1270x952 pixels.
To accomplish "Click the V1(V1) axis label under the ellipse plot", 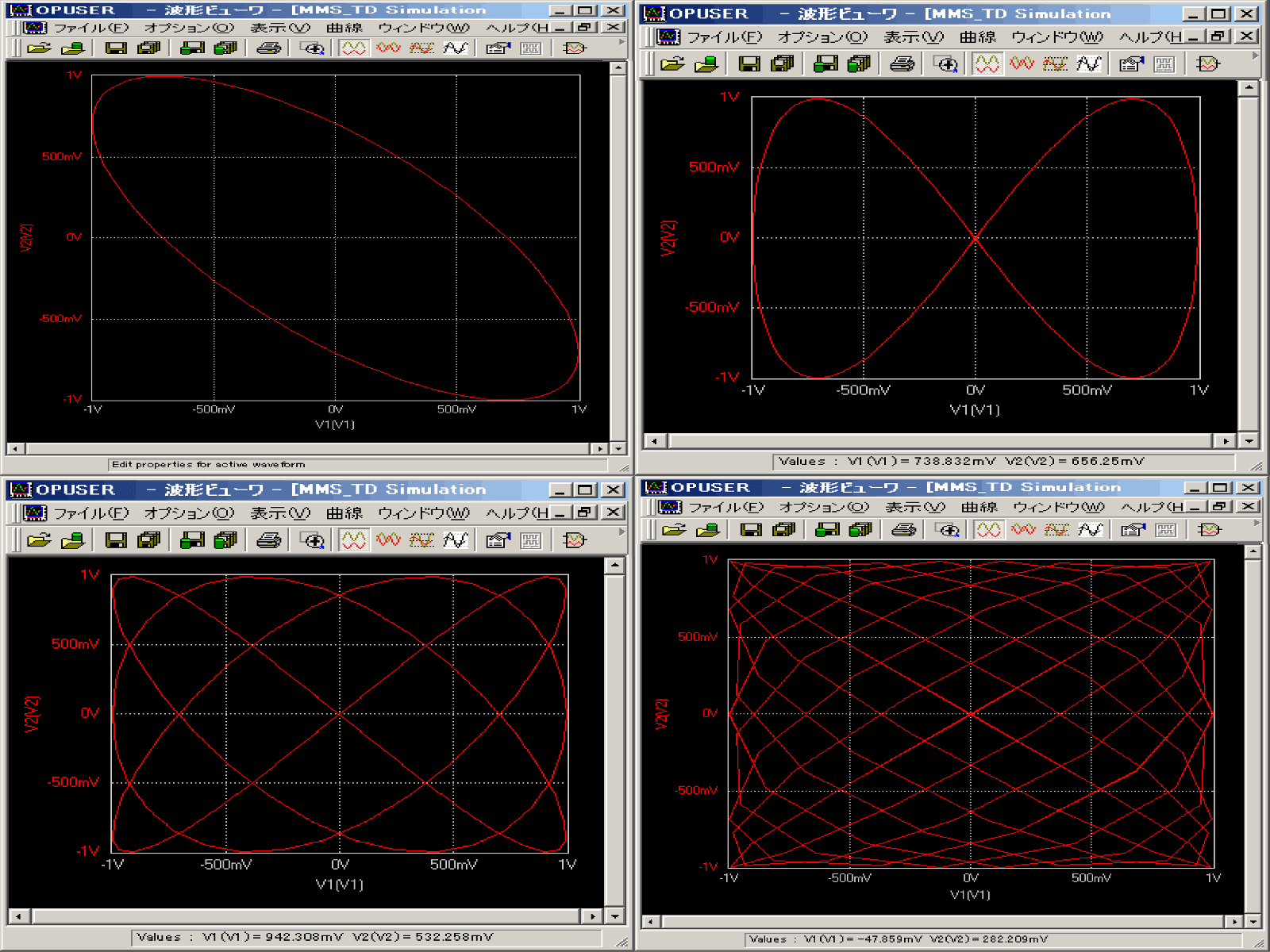I will [335, 424].
